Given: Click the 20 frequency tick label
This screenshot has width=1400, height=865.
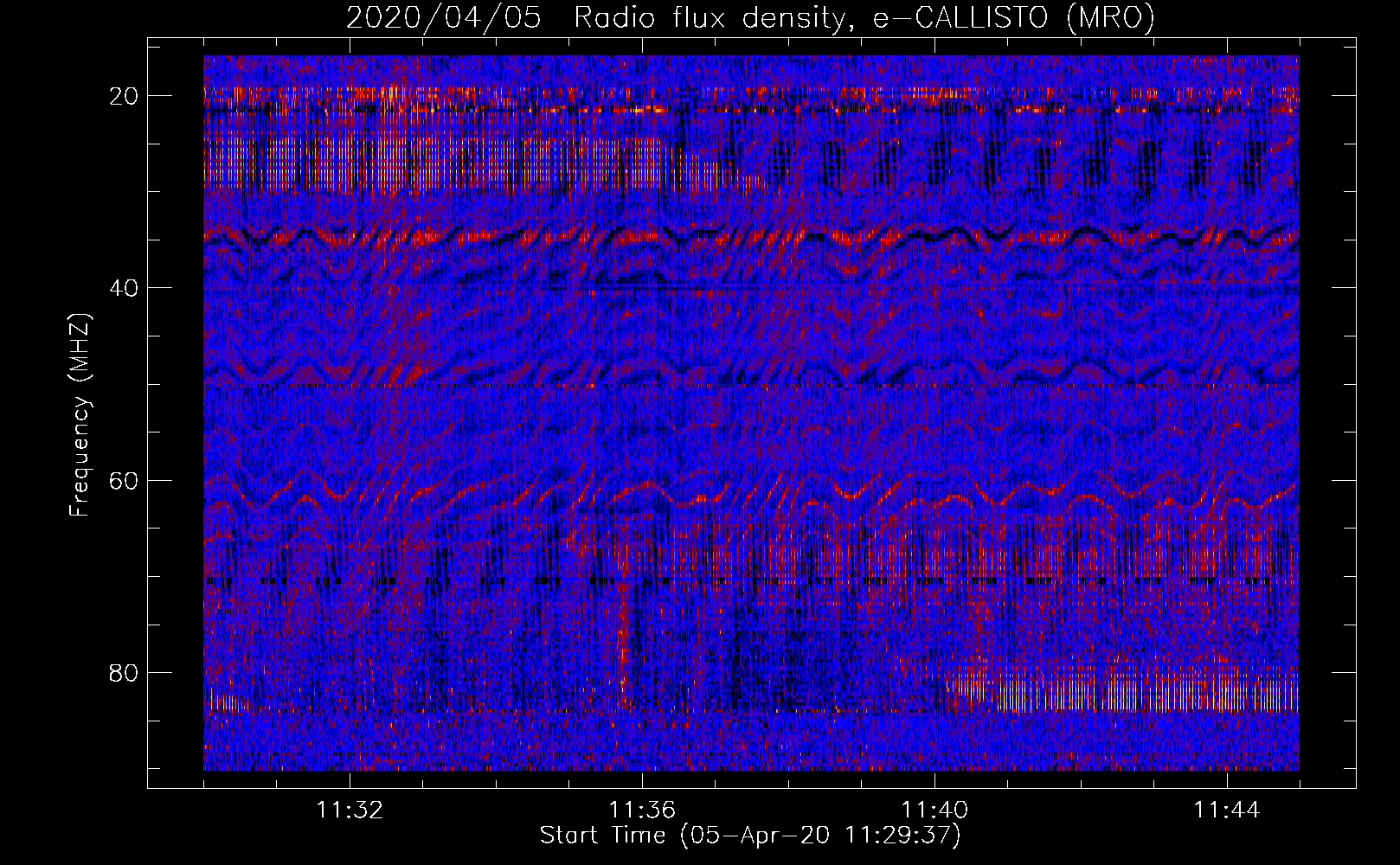Looking at the screenshot, I should click(x=124, y=95).
